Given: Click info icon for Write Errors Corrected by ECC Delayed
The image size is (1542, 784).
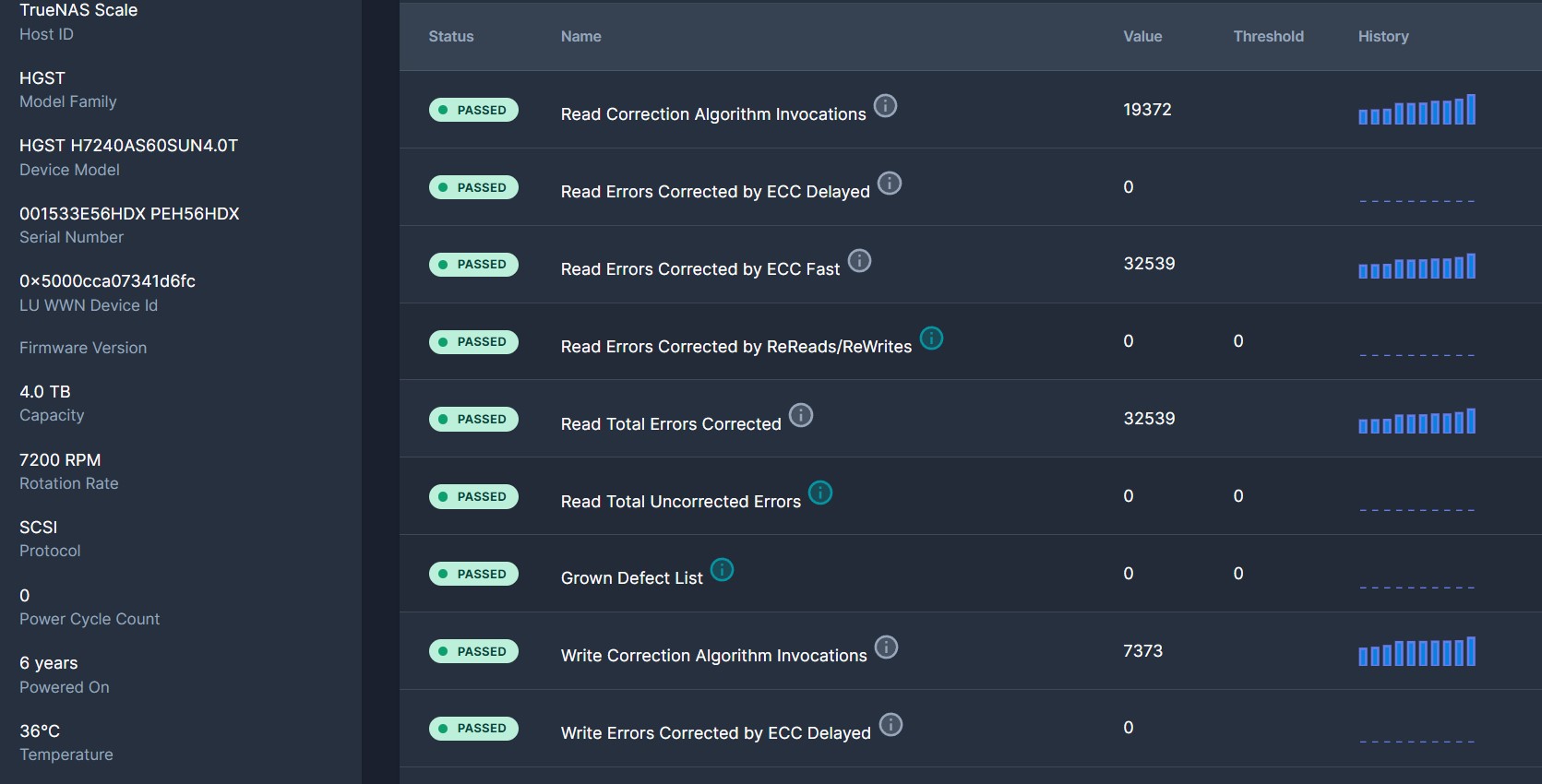Looking at the screenshot, I should pos(891,725).
